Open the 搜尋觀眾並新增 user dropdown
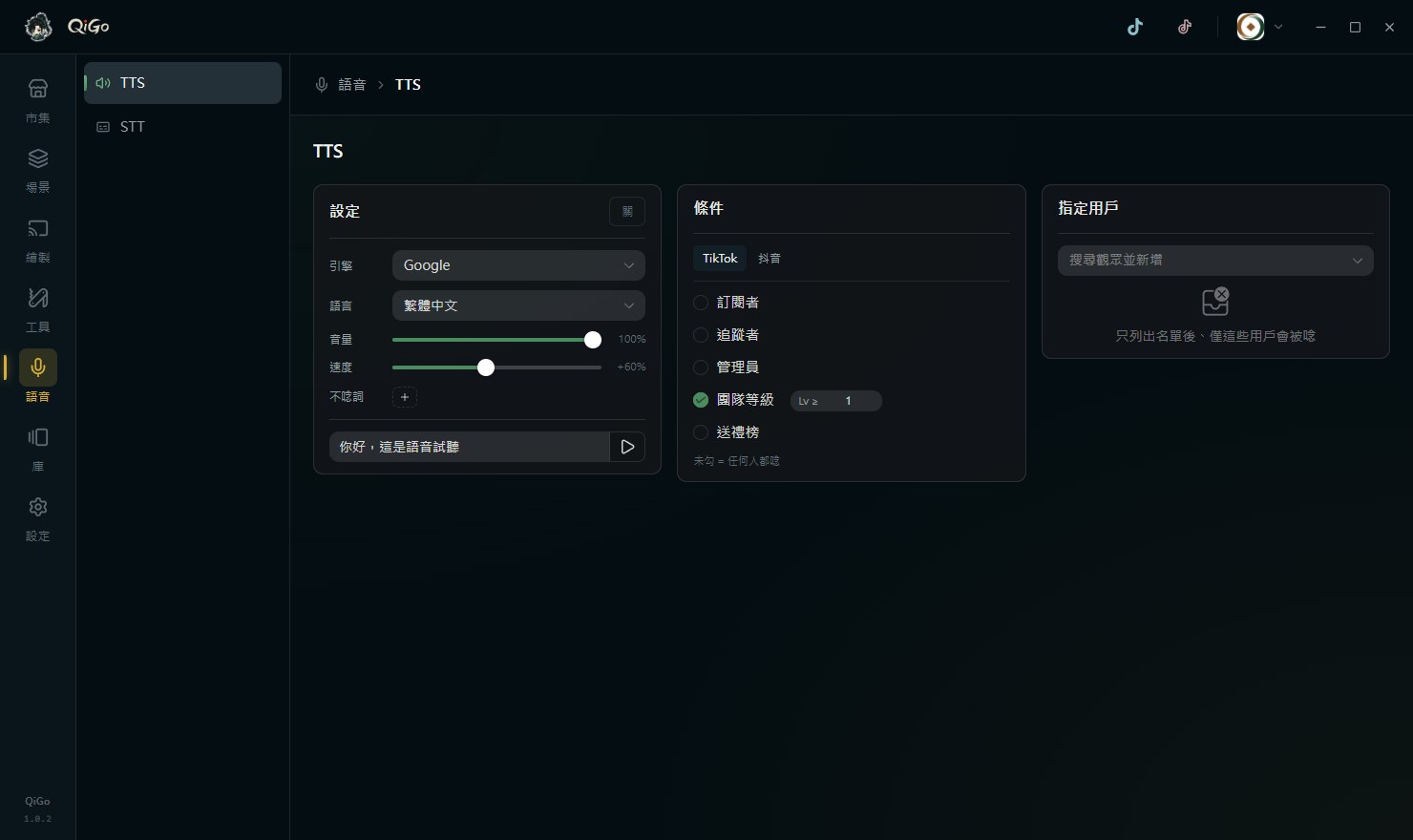1413x840 pixels. (1215, 261)
